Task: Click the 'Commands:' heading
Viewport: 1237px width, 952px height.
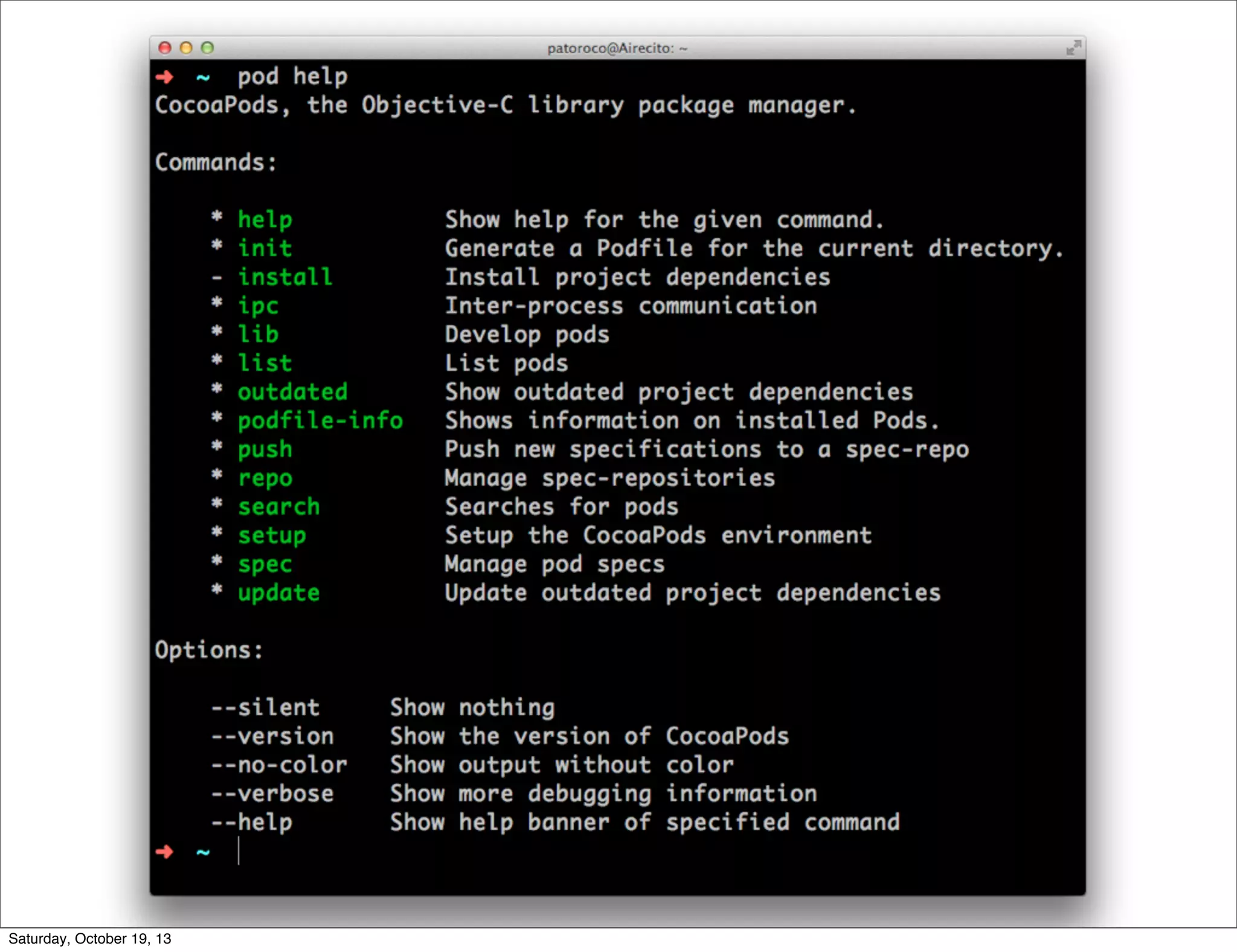Action: (216, 162)
